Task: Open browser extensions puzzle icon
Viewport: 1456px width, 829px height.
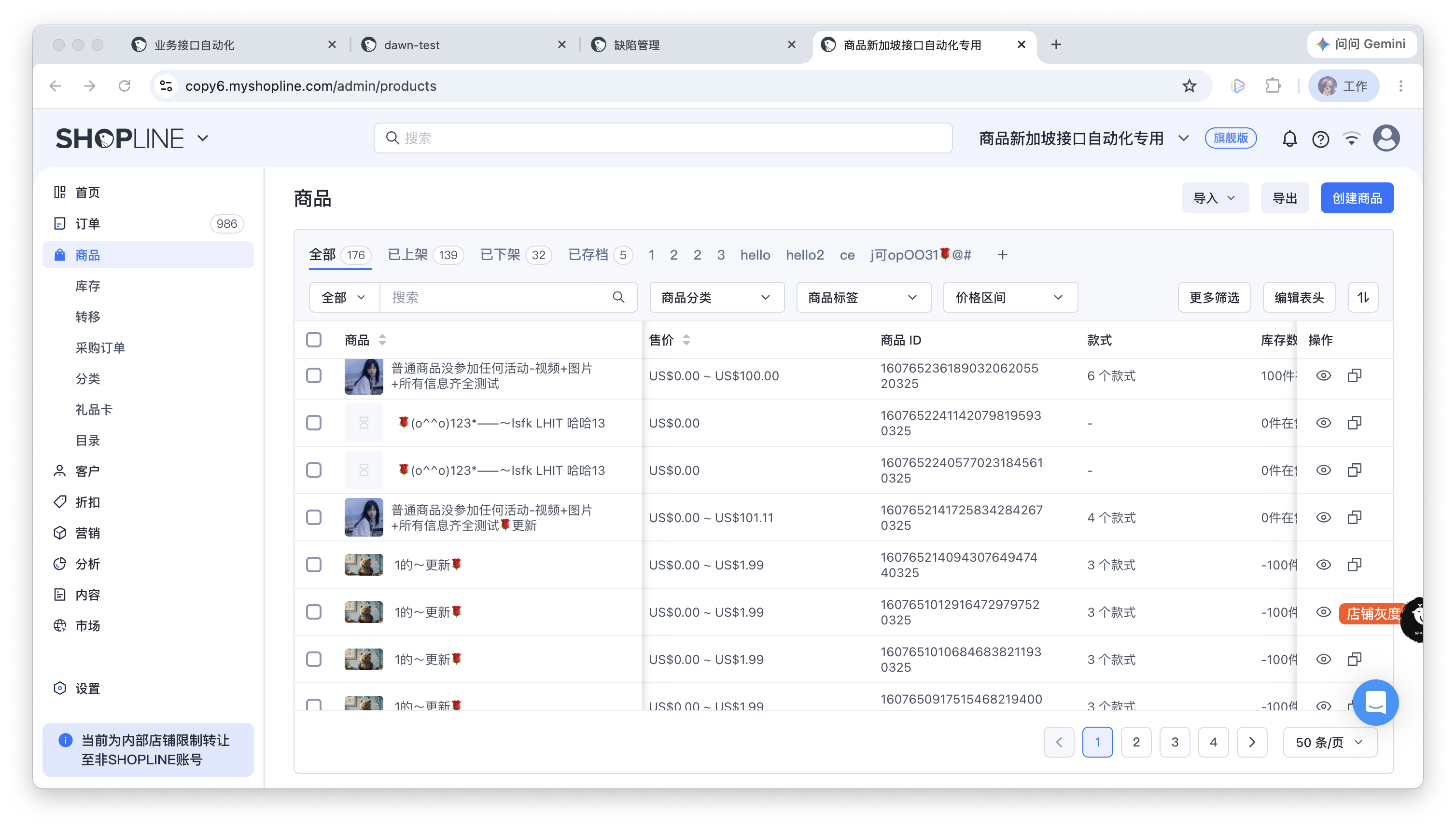Action: click(1273, 86)
